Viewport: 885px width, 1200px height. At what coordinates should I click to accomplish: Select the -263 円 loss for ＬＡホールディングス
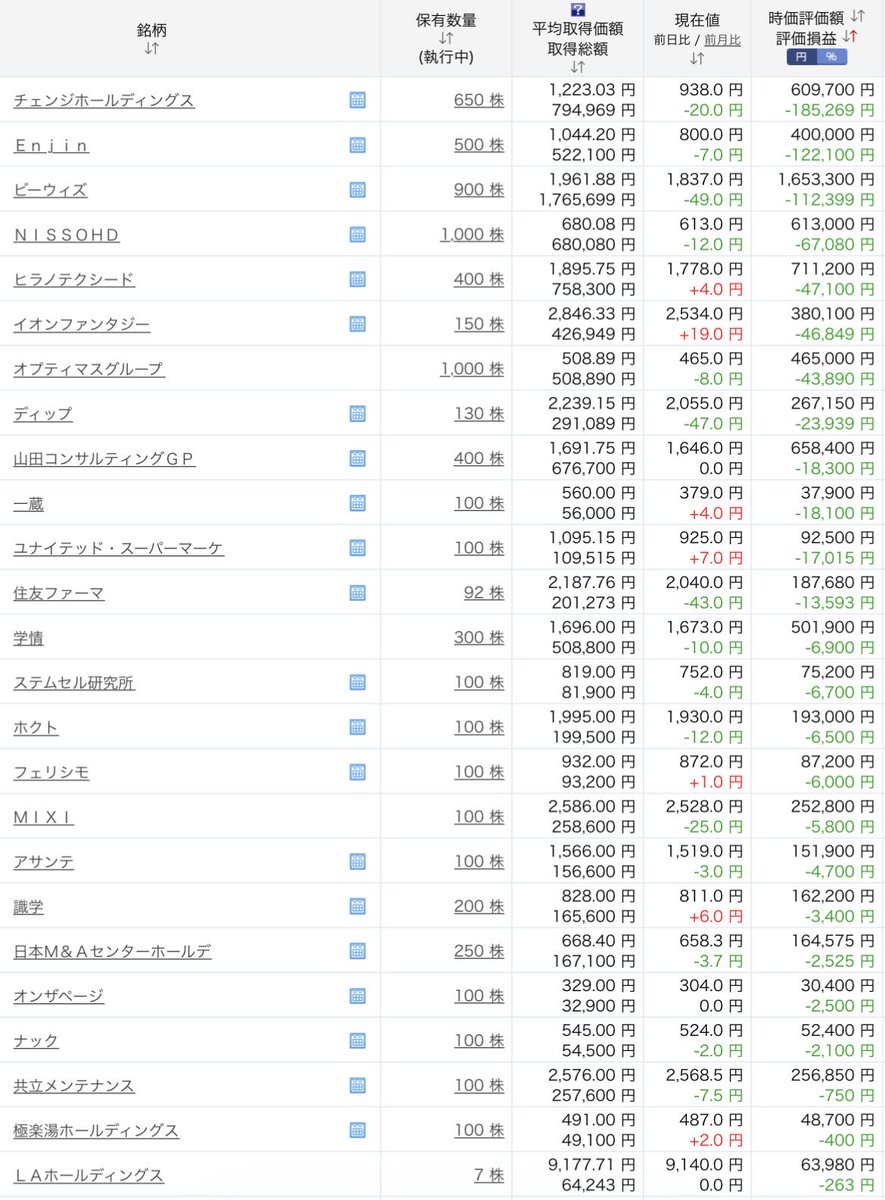pos(846,1185)
